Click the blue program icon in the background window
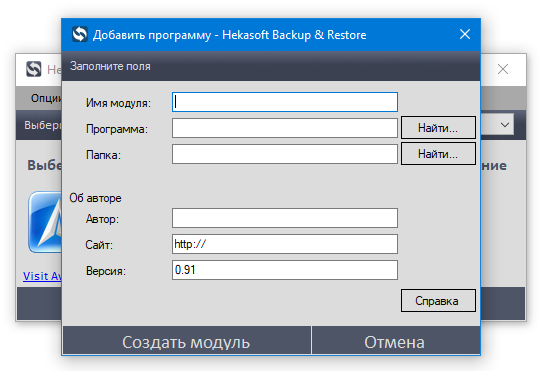Viewport: 542px width, 371px height. click(x=45, y=222)
